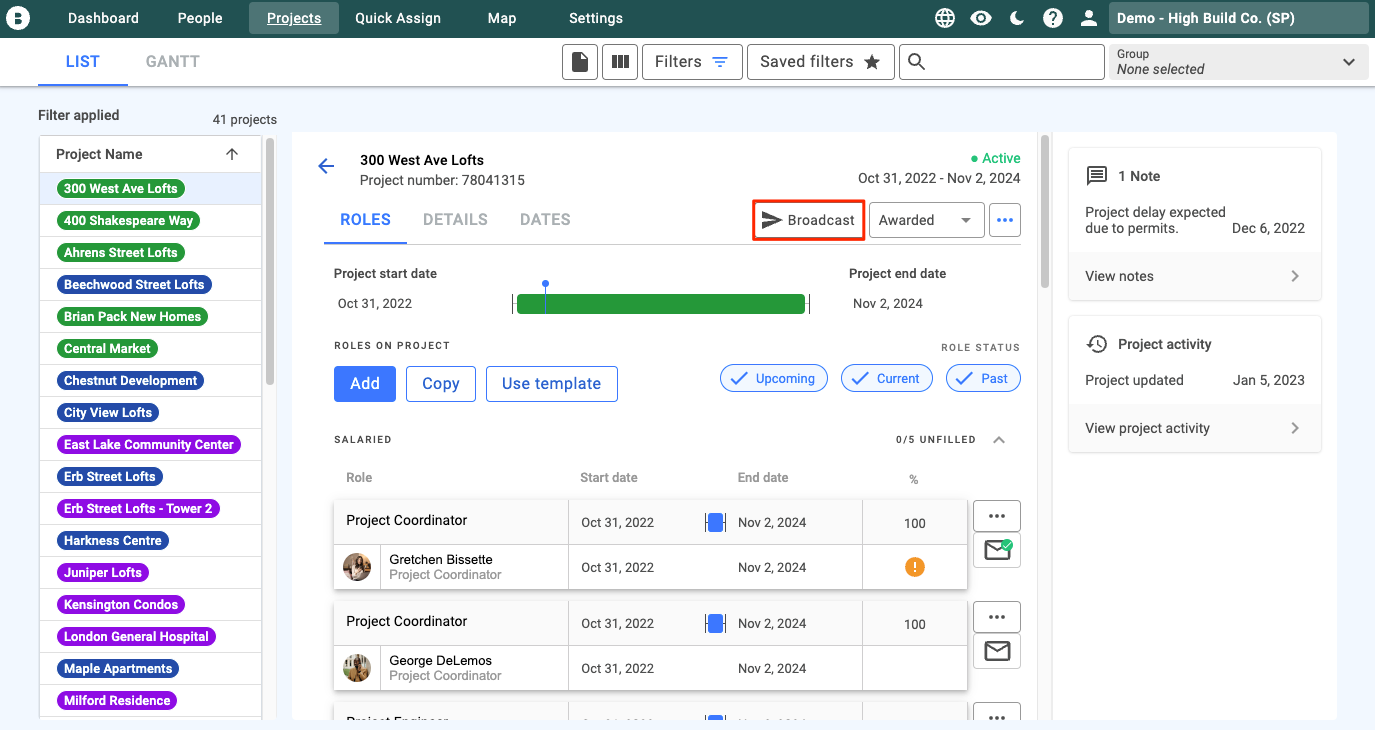Open the help question mark icon
1375x730 pixels.
1053,18
